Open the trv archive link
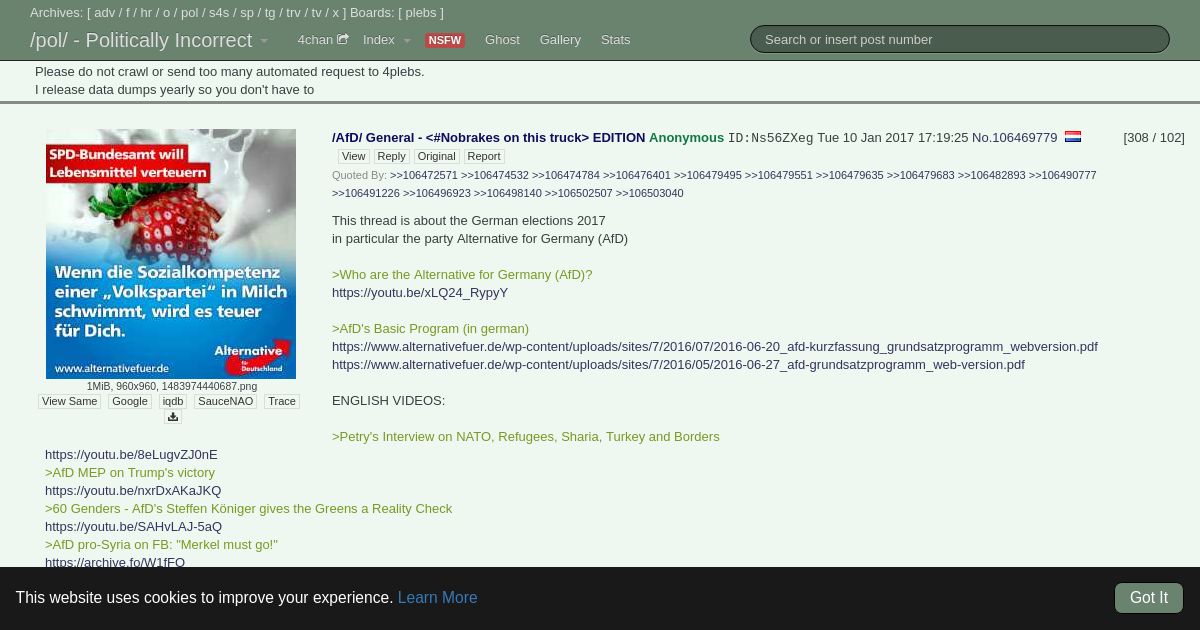The width and height of the screenshot is (1200, 630). click(x=294, y=13)
